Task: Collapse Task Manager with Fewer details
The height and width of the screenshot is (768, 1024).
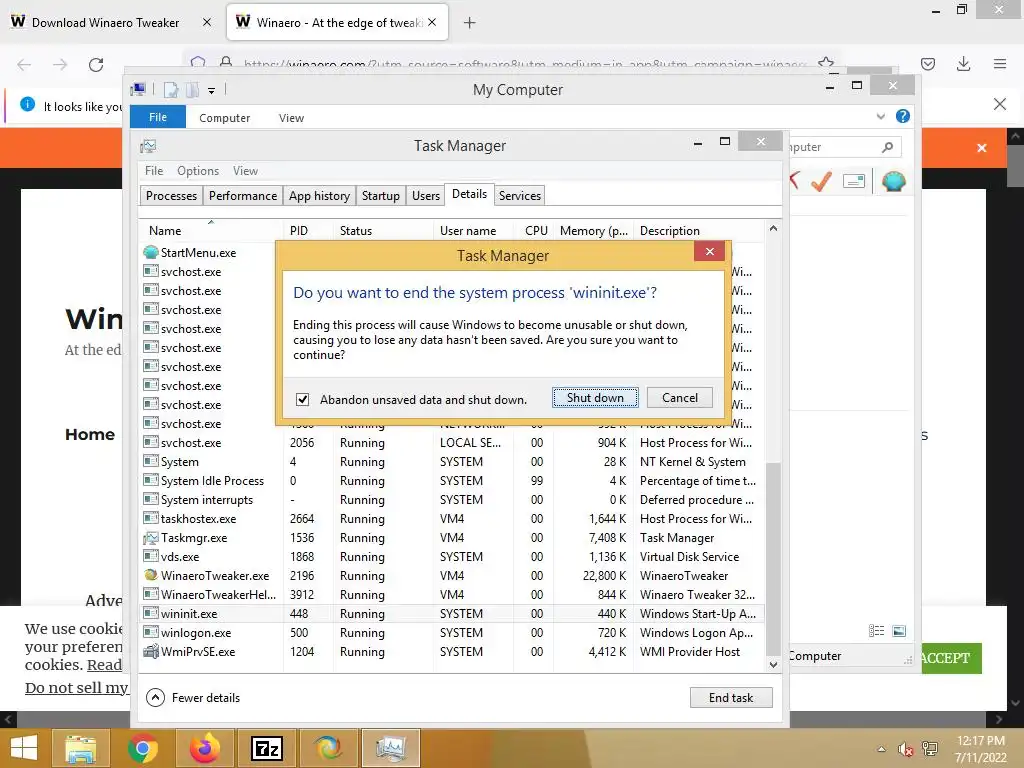Action: pyautogui.click(x=193, y=697)
